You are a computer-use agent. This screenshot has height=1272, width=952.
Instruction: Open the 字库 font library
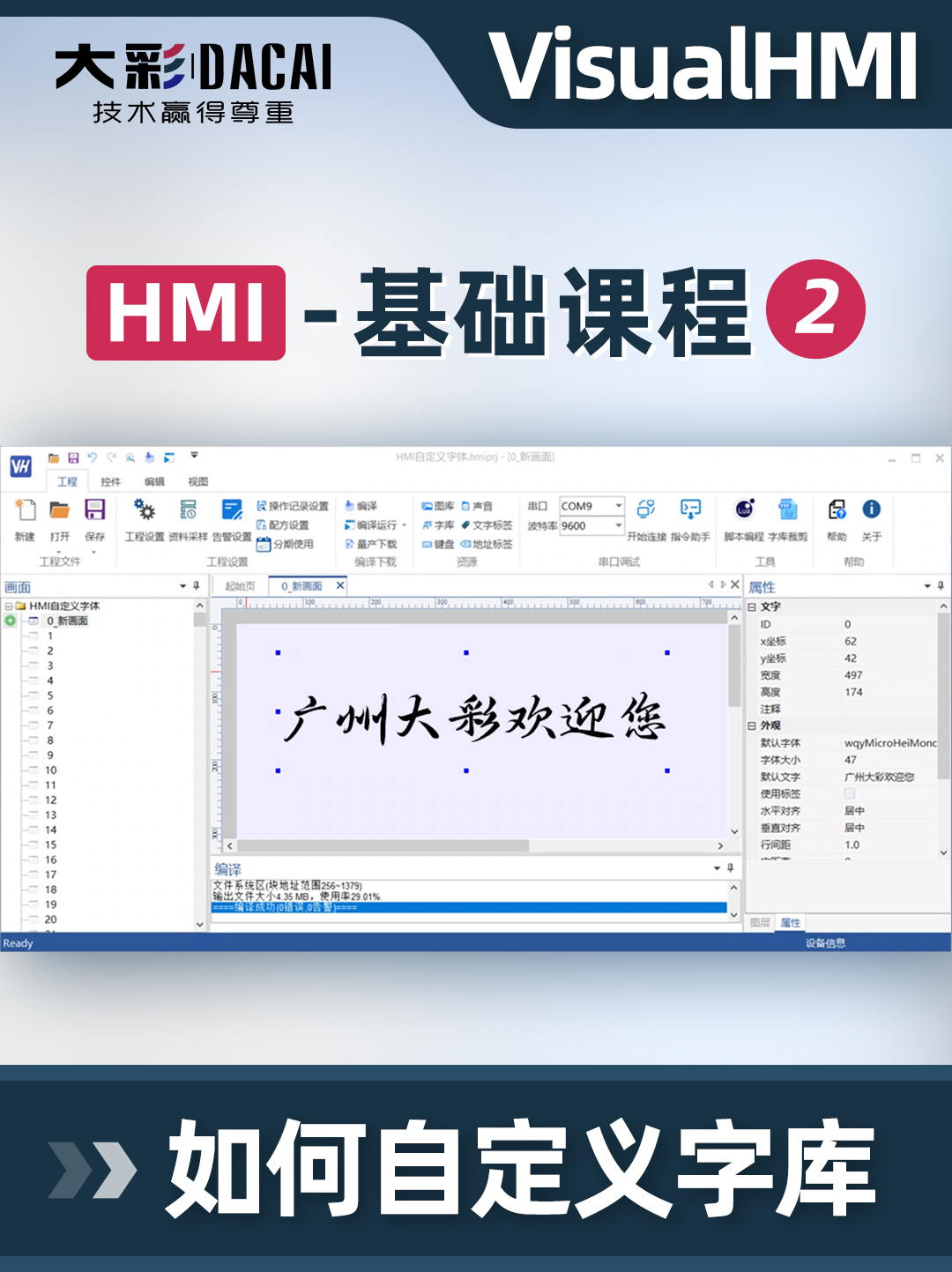[438, 524]
